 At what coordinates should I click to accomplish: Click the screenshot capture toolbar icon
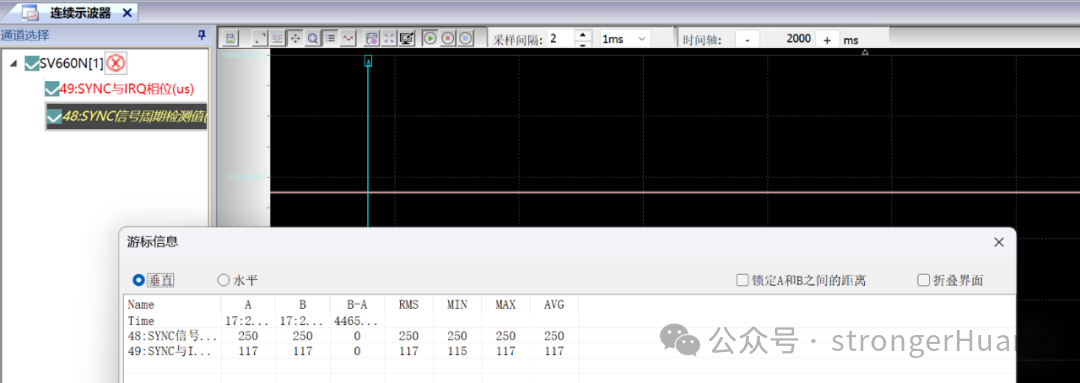pyautogui.click(x=372, y=39)
